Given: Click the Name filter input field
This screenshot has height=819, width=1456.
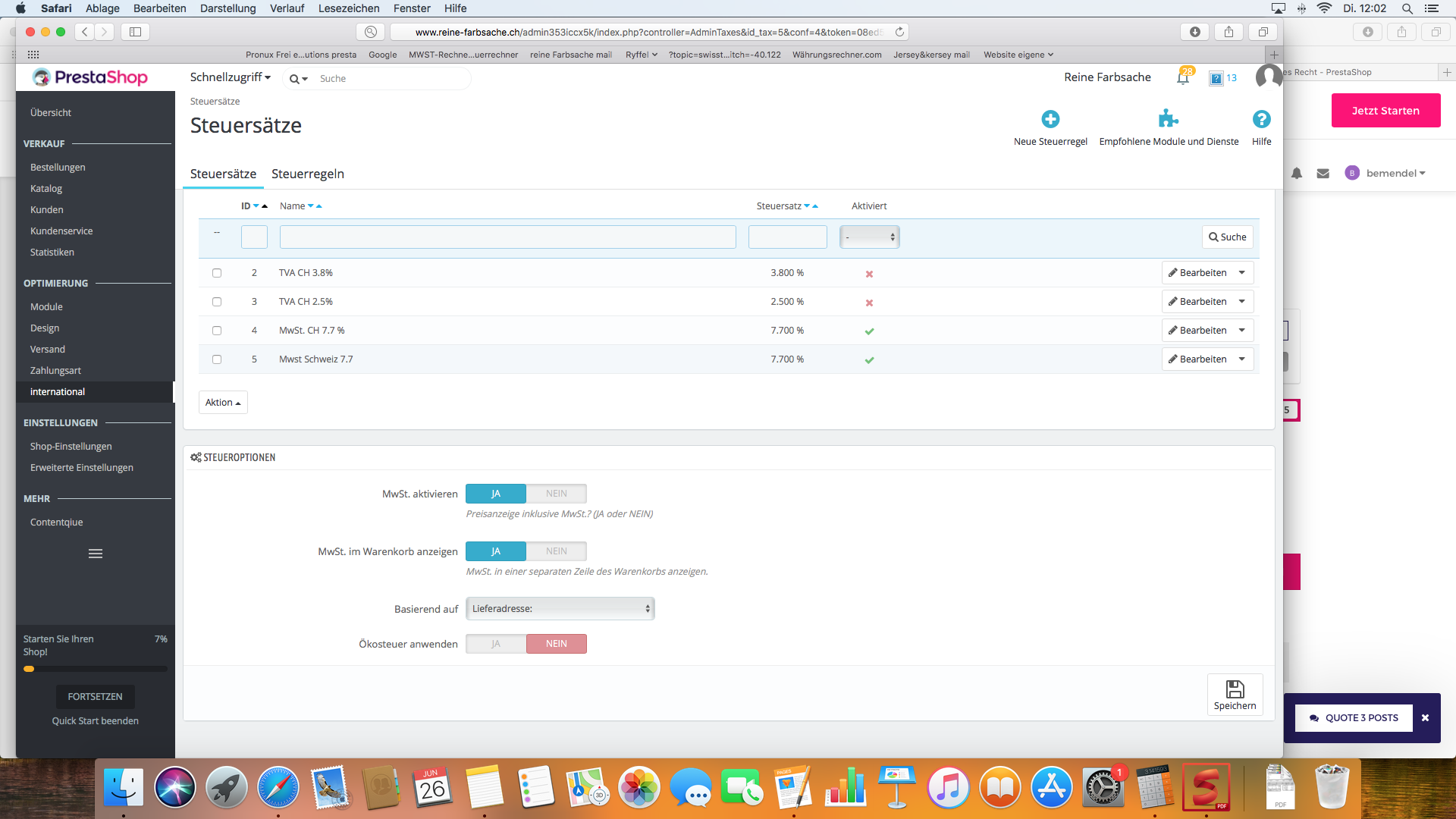Looking at the screenshot, I should (x=507, y=237).
